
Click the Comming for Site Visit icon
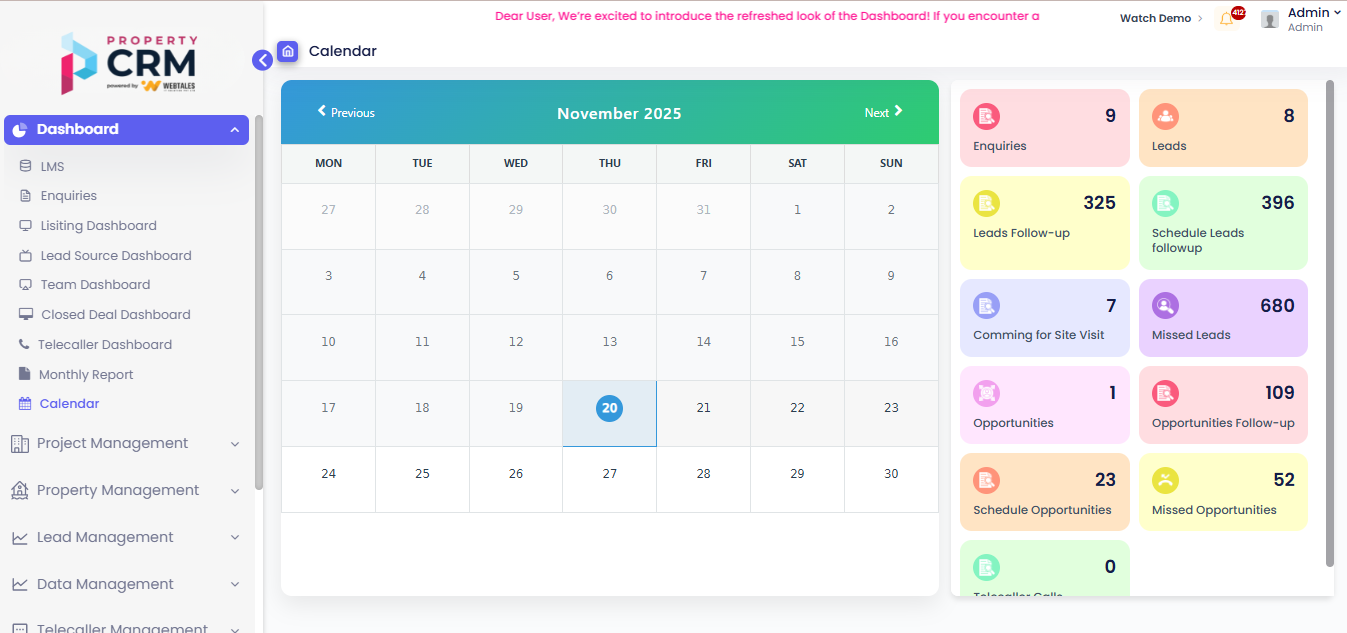tap(986, 306)
